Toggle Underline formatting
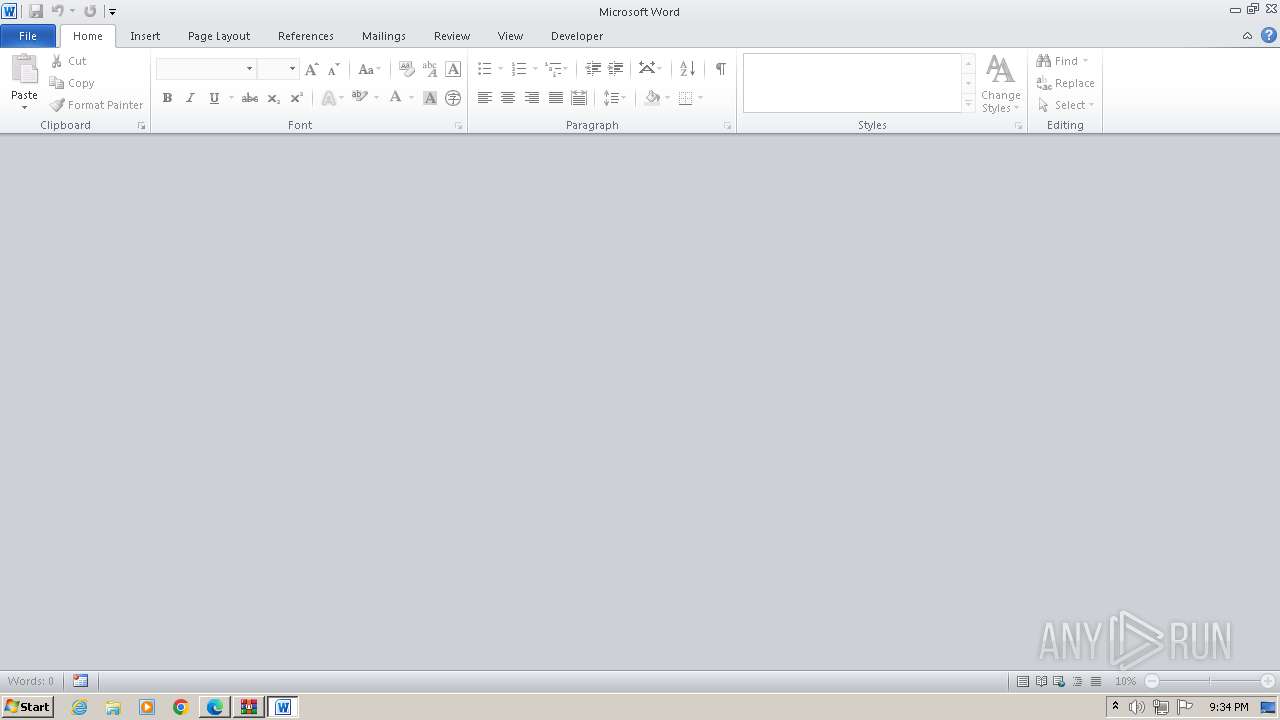 (213, 98)
